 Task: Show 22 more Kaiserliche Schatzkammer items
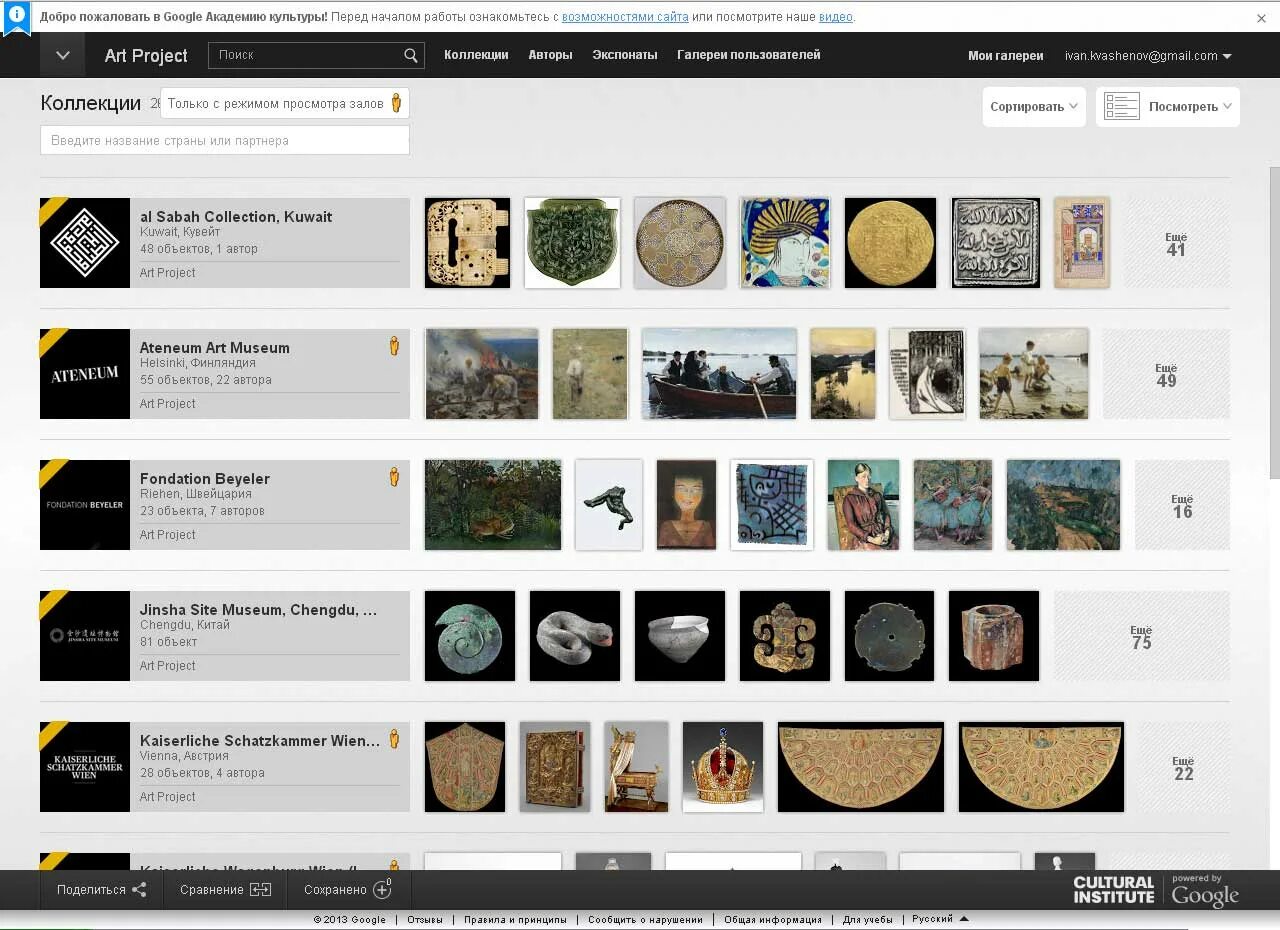(x=1184, y=767)
